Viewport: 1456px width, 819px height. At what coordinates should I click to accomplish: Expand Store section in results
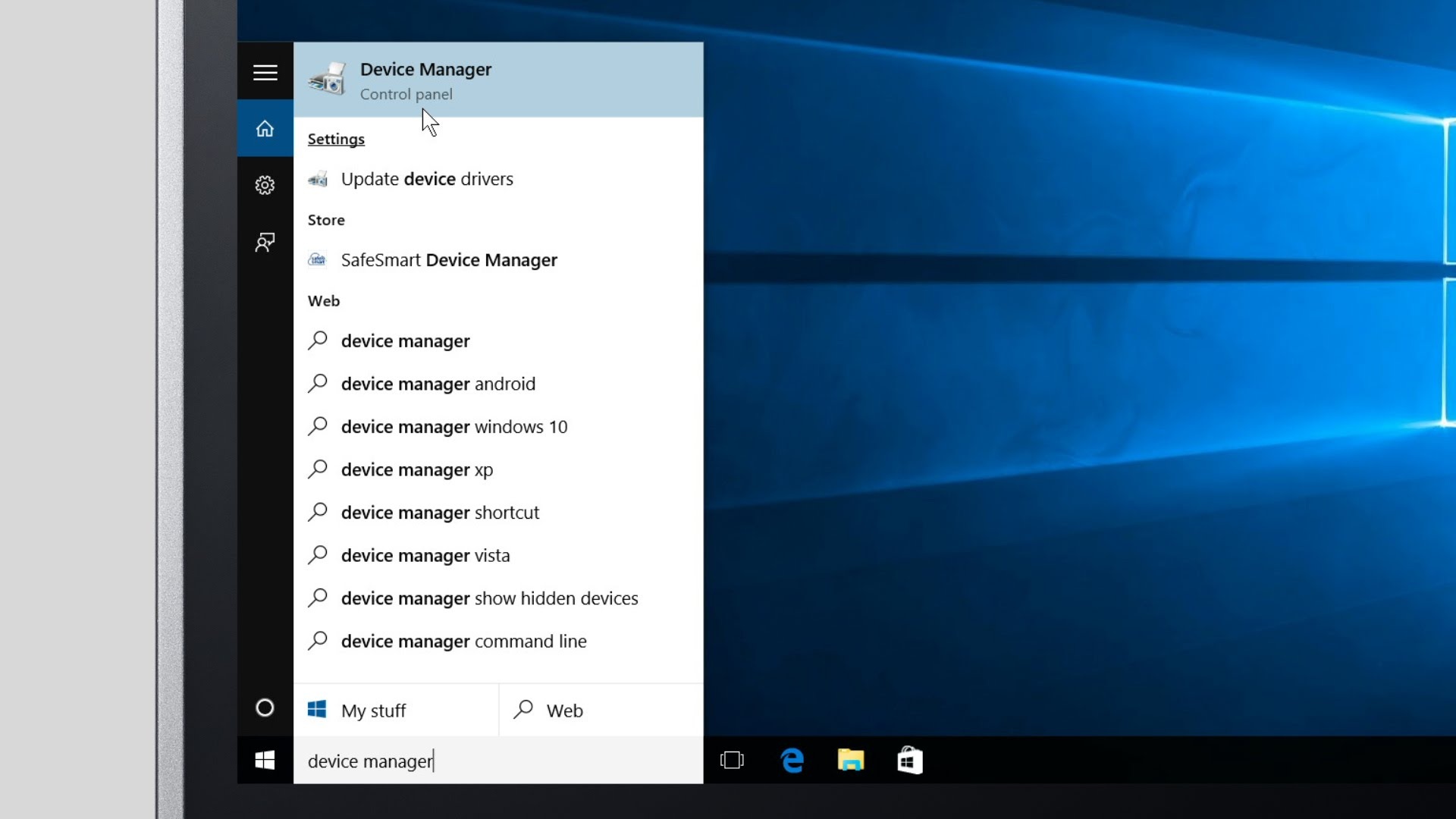(x=325, y=219)
